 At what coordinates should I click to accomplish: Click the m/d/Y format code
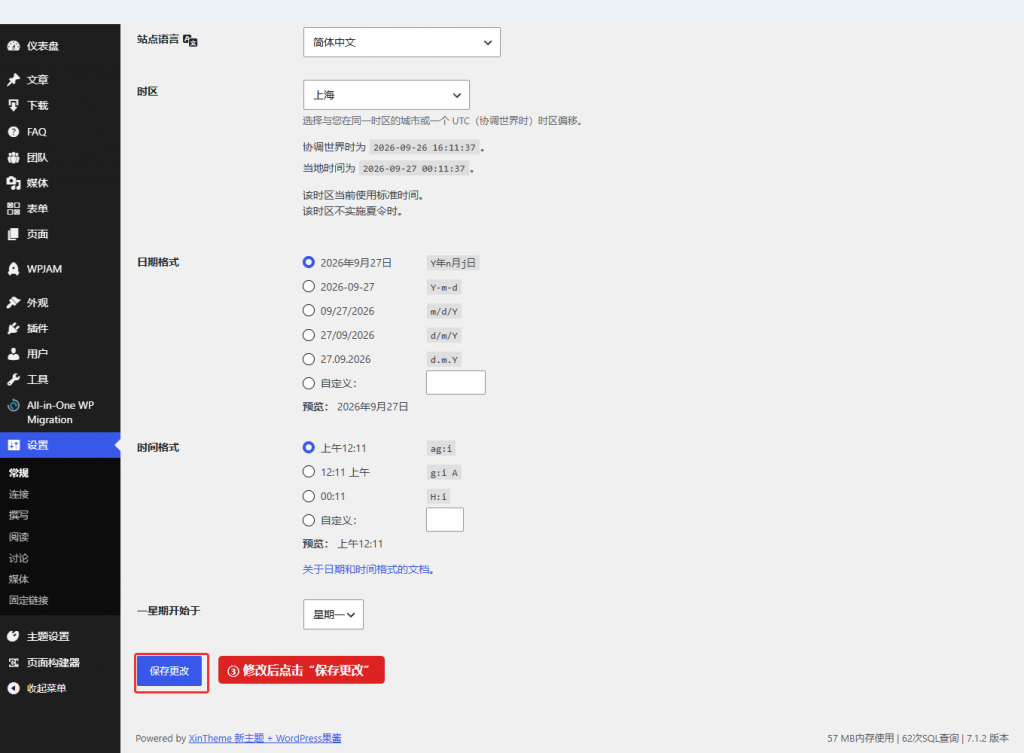444,312
